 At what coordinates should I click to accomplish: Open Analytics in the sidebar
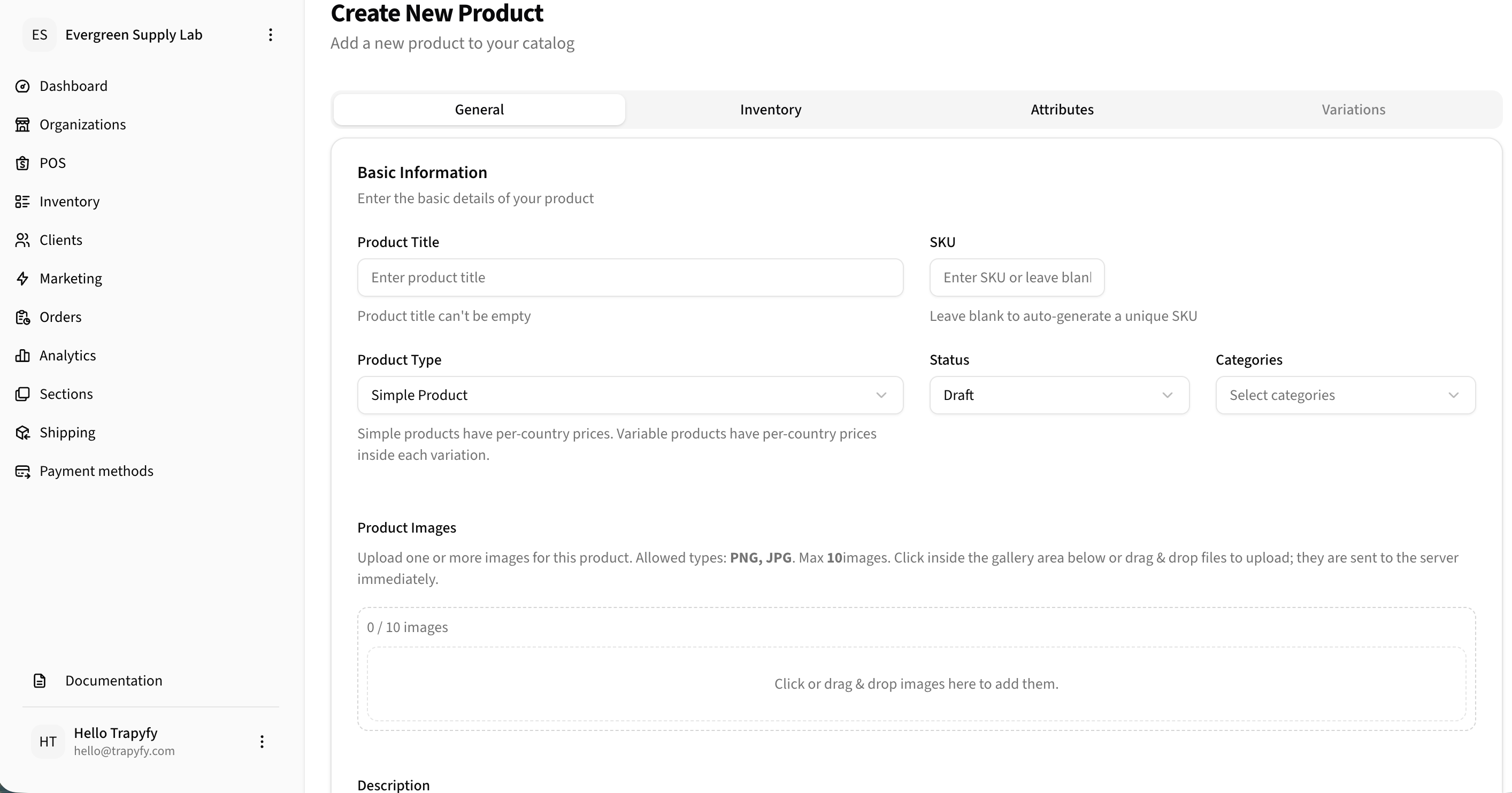coord(67,355)
